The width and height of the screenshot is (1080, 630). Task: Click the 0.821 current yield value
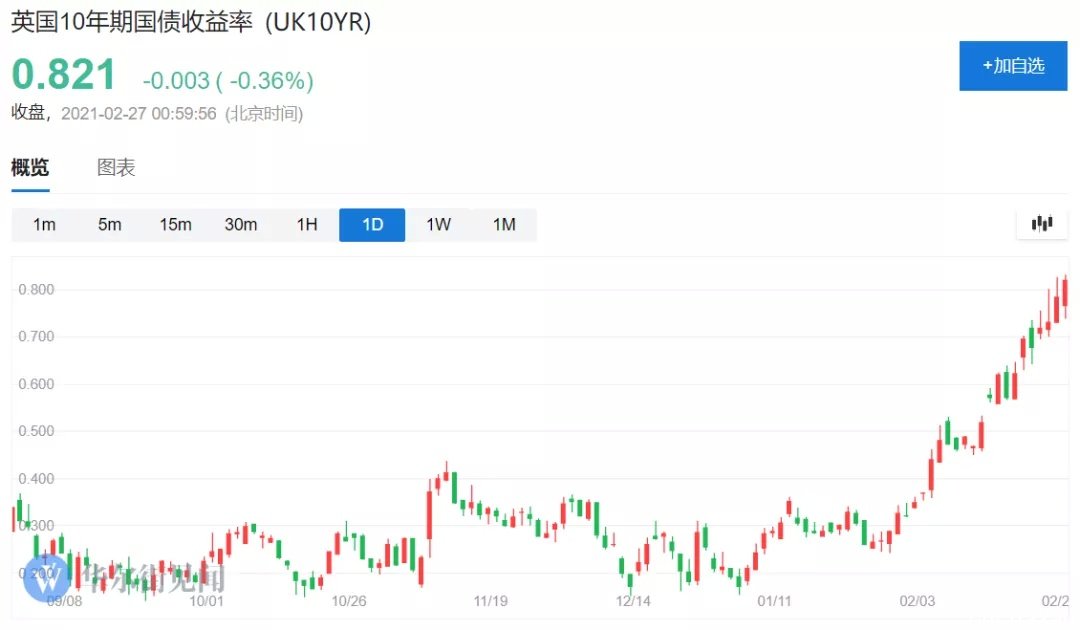pyautogui.click(x=64, y=77)
